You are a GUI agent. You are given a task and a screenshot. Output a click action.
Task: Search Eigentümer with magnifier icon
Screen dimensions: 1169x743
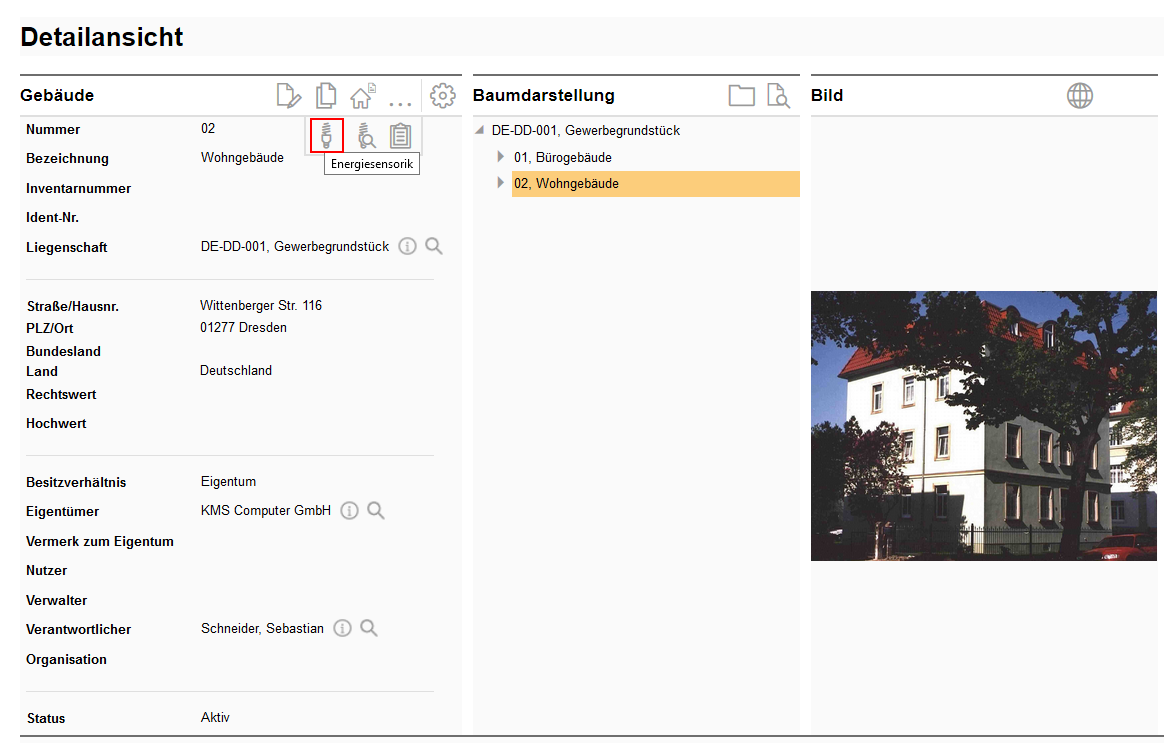(x=376, y=511)
